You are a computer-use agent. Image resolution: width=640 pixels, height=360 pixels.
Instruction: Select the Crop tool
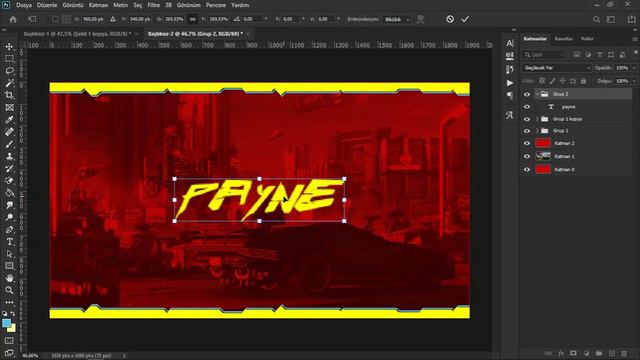pos(9,96)
